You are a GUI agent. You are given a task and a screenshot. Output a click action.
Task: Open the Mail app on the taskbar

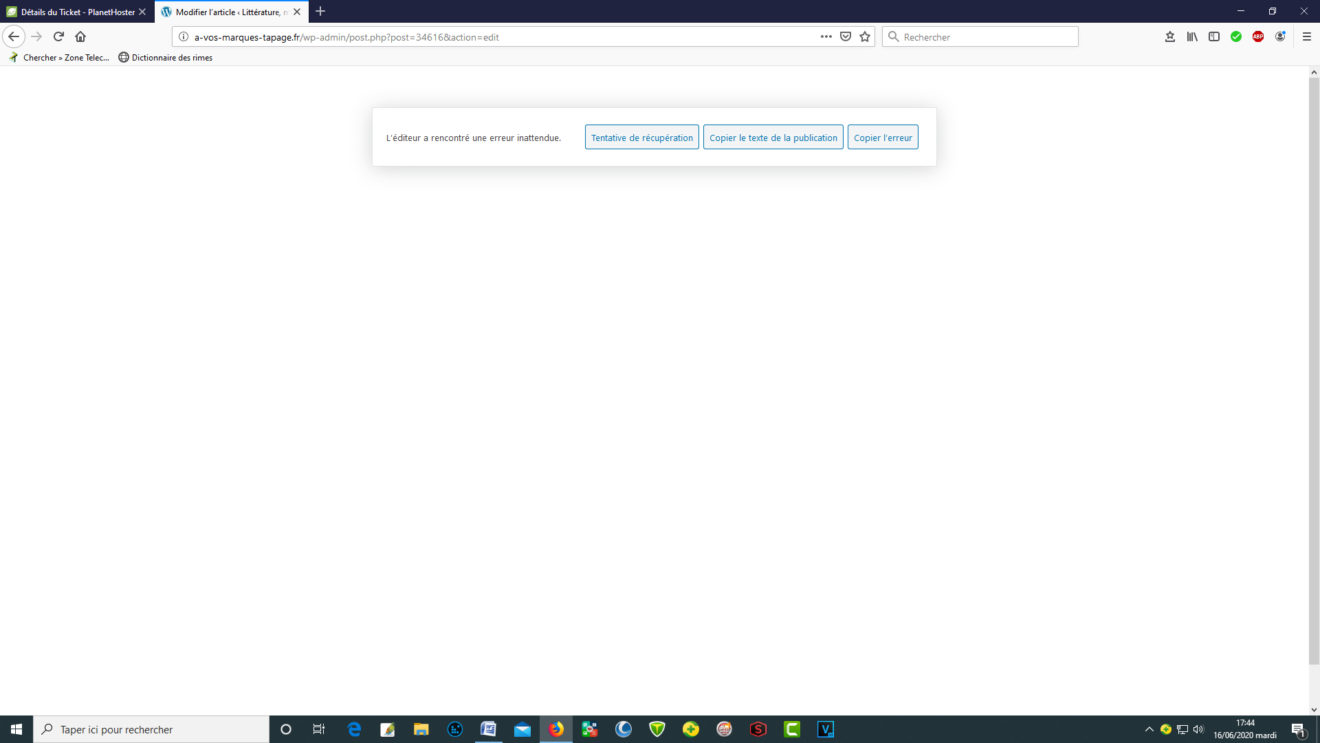click(x=522, y=729)
